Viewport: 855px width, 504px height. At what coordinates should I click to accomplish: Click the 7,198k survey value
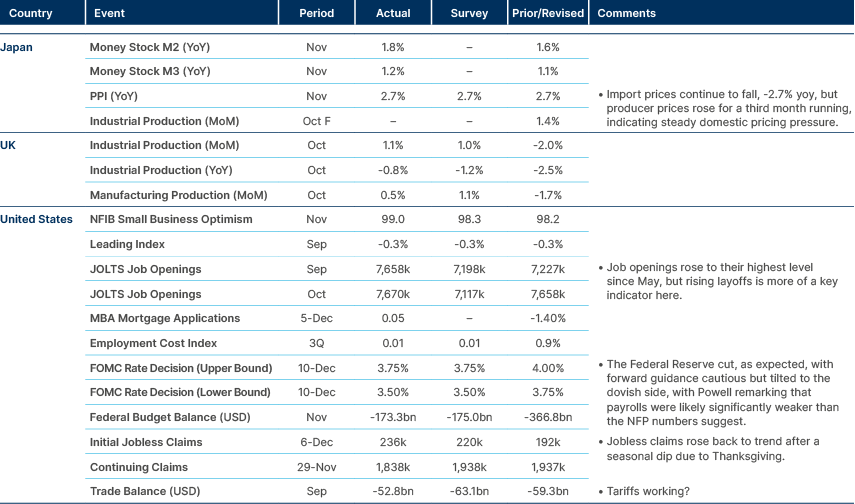pos(469,269)
